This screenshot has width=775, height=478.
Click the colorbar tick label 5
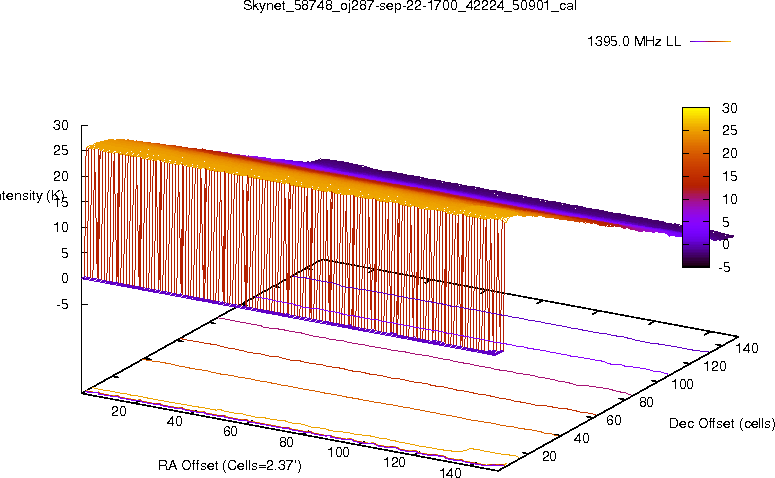click(x=726, y=222)
